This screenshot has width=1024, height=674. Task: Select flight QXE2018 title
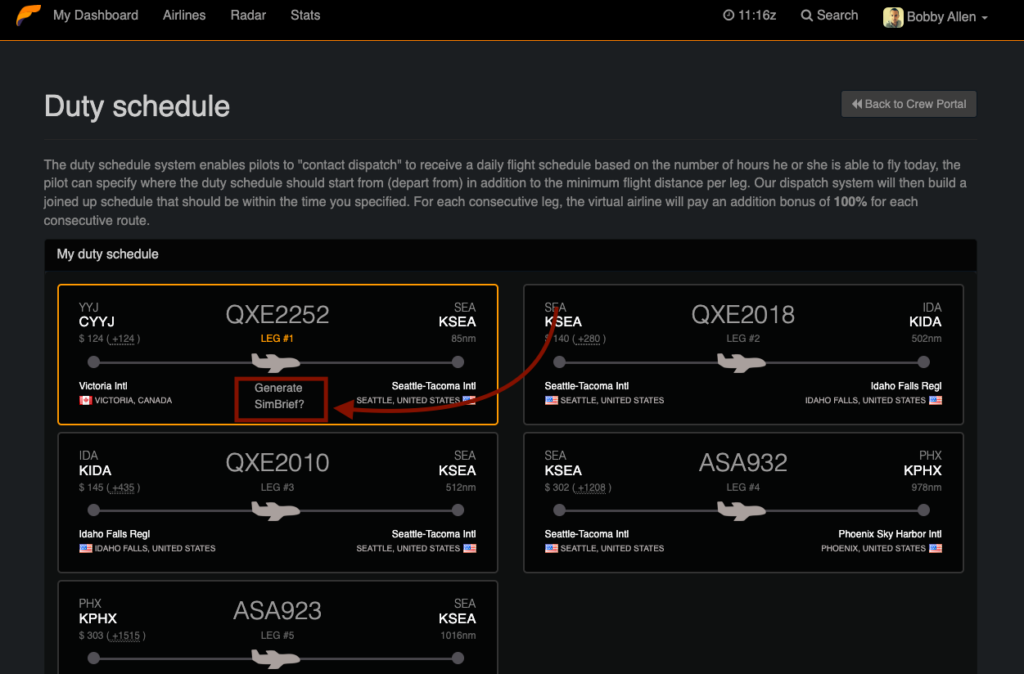(743, 315)
